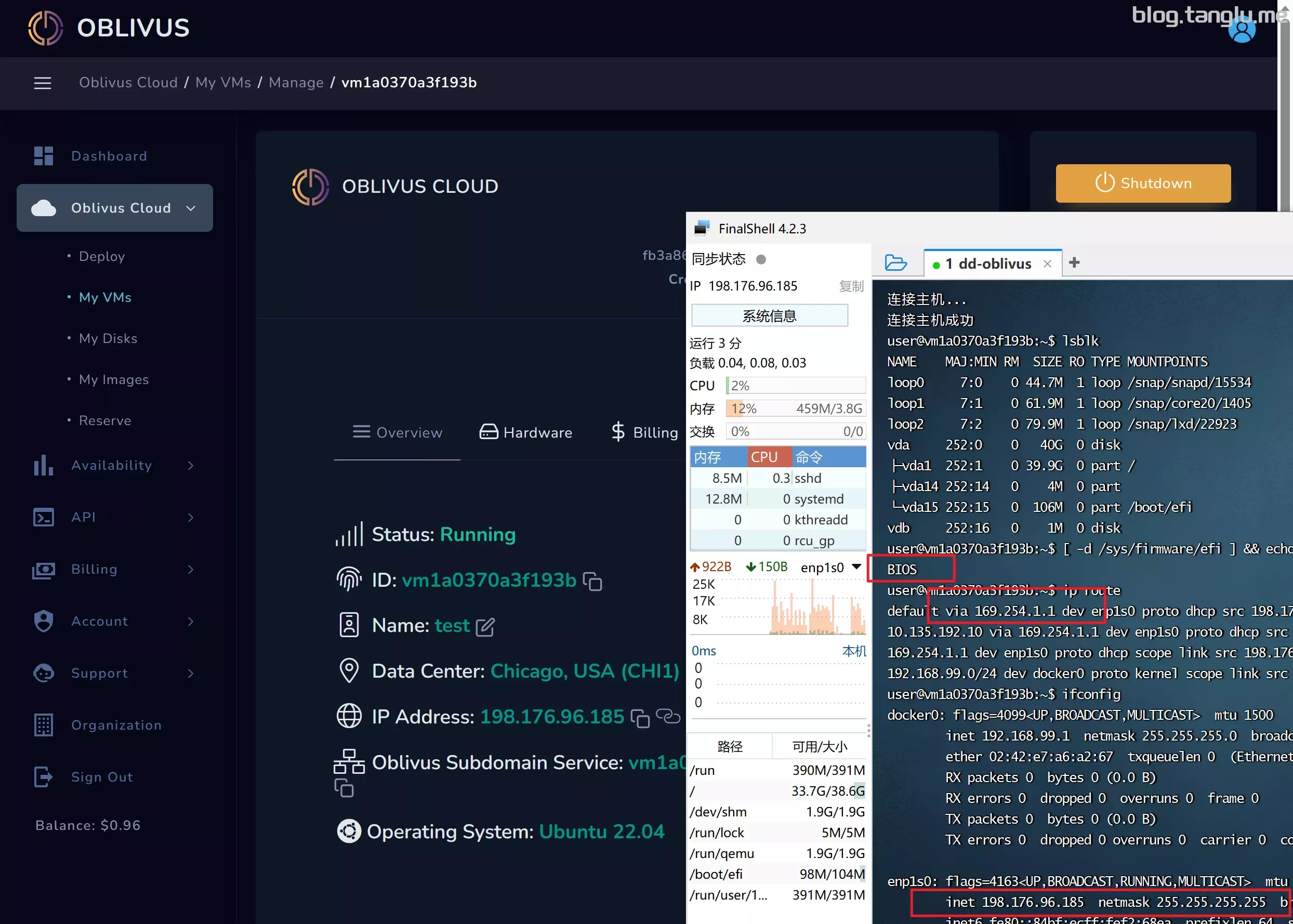This screenshot has width=1293, height=924.
Task: Open My Disks in the sidebar
Action: [108, 338]
